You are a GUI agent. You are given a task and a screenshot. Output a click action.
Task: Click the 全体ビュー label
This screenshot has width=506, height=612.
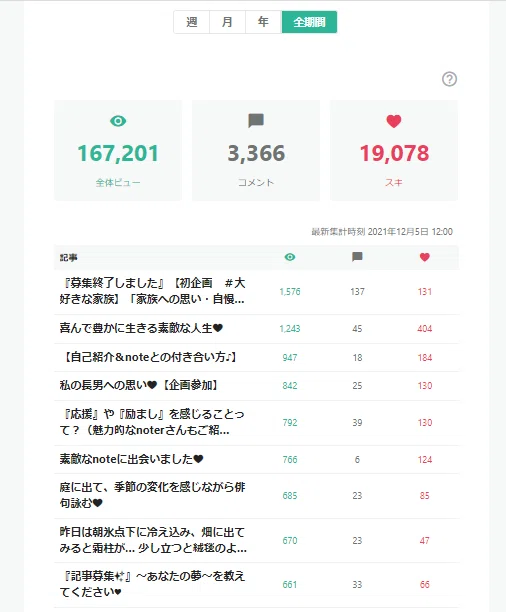tap(118, 183)
